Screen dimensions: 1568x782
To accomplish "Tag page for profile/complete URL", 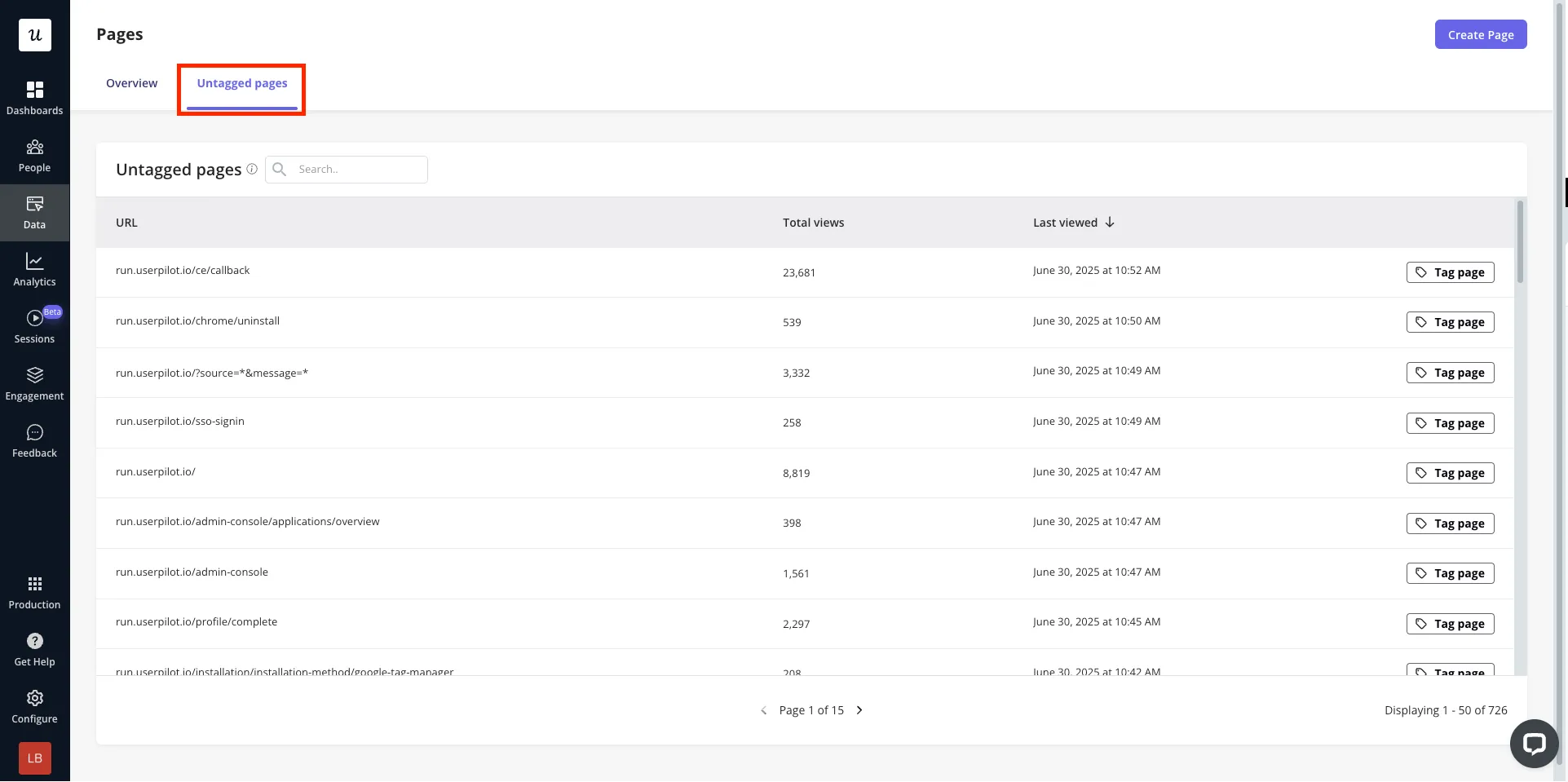I will pos(1450,624).
